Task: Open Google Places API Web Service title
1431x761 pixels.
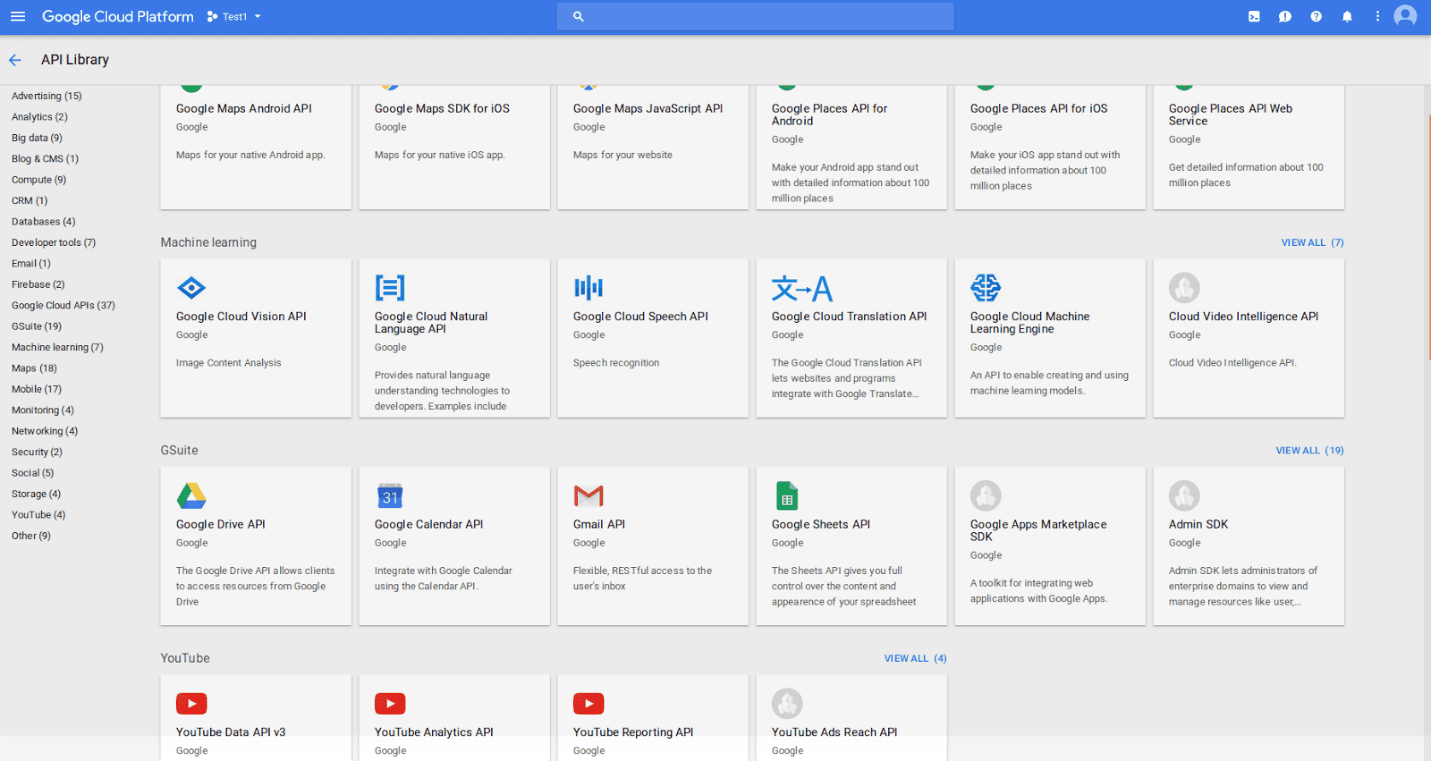Action: [1231, 115]
